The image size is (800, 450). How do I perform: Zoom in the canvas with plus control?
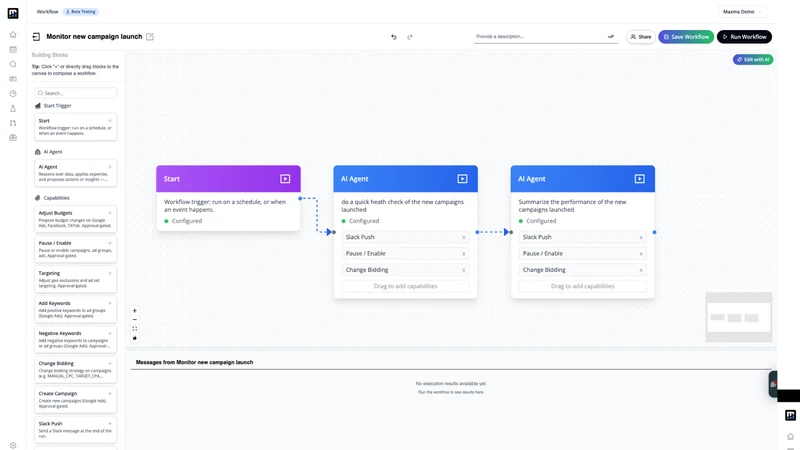click(x=135, y=310)
